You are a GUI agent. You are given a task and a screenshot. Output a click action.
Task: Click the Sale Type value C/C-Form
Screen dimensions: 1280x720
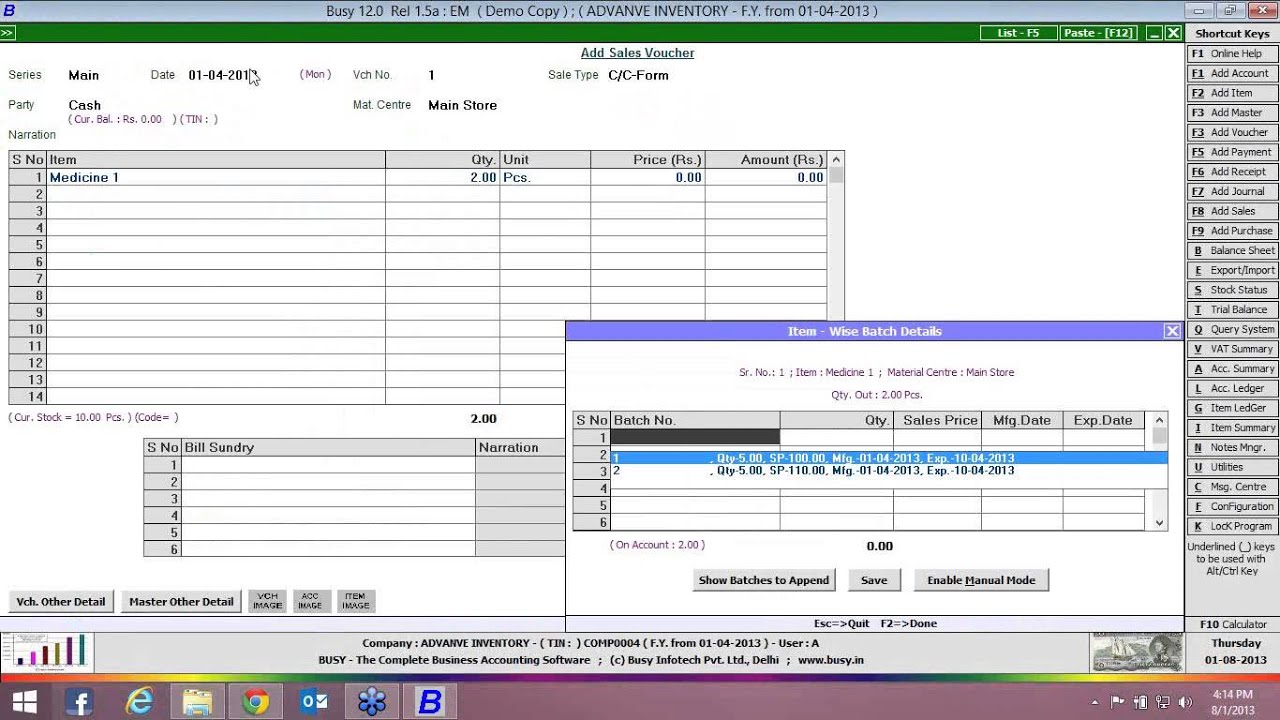click(x=638, y=75)
